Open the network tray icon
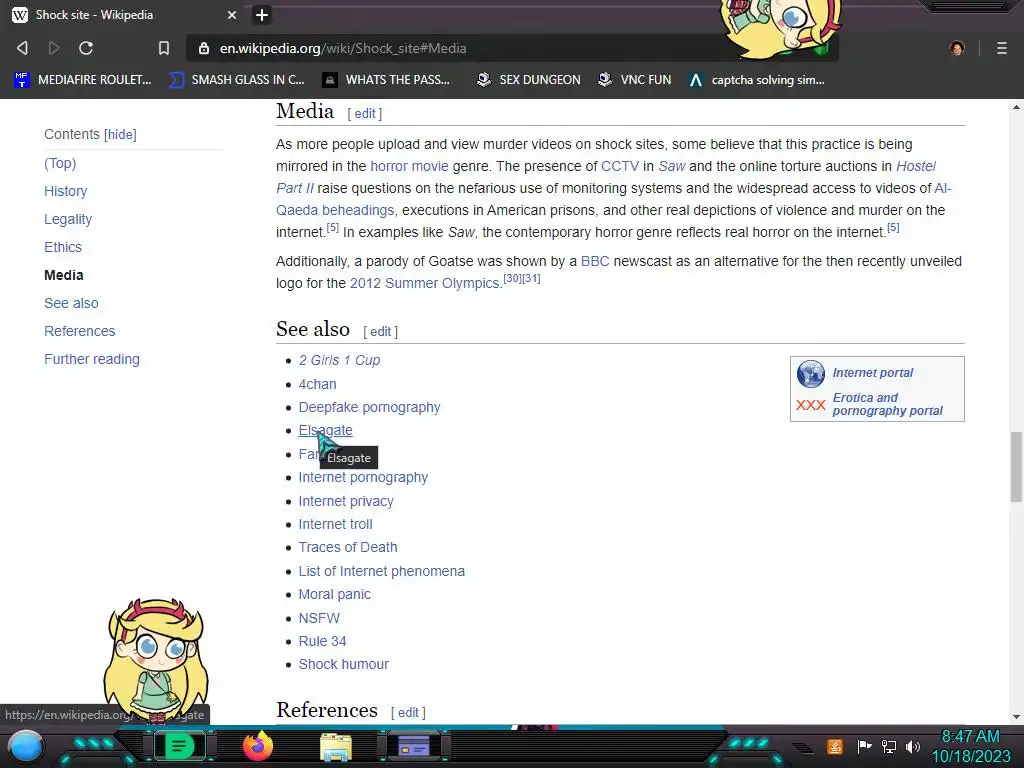Image resolution: width=1024 pixels, height=768 pixels. tap(889, 746)
